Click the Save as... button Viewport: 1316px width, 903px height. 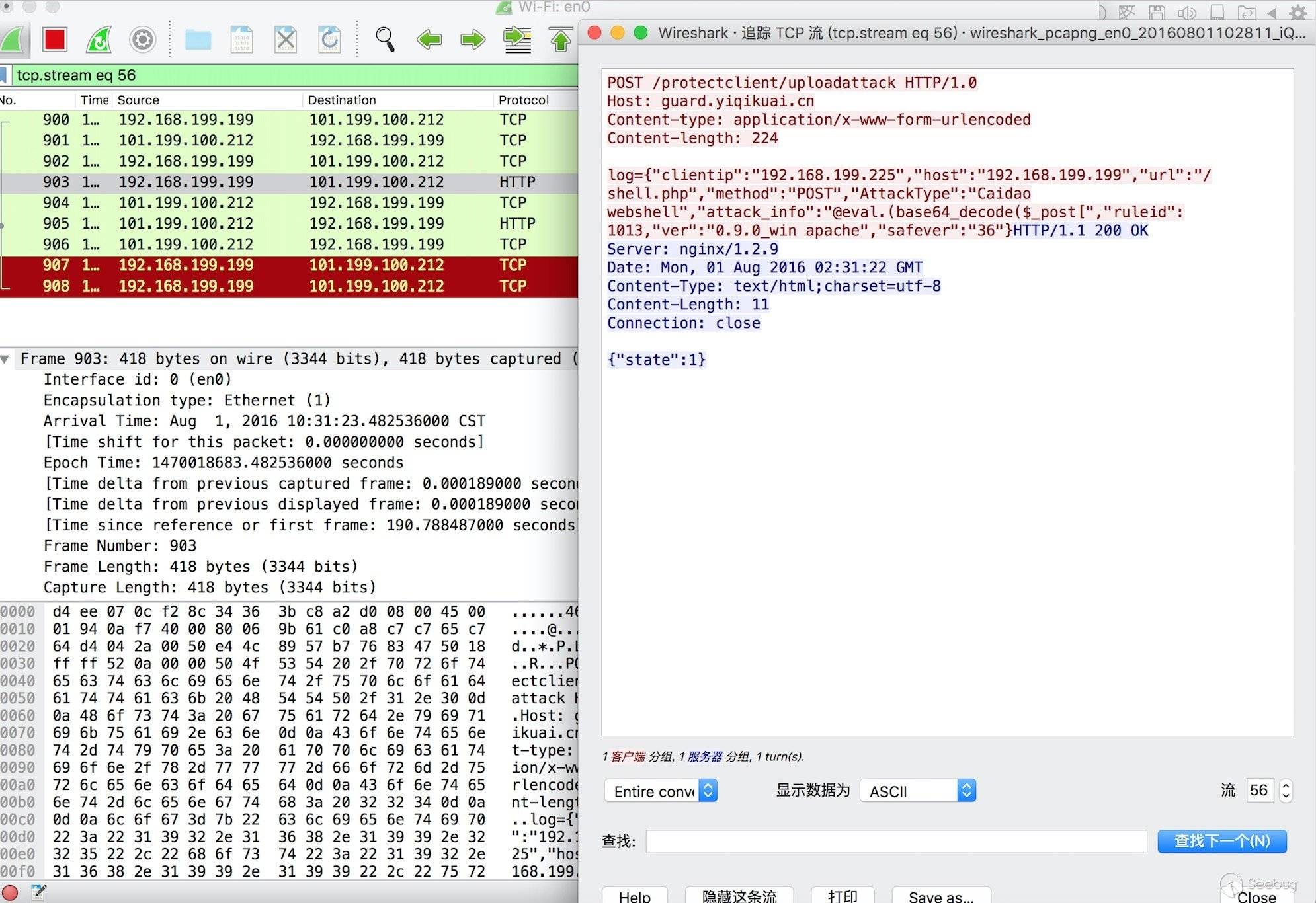(940, 896)
